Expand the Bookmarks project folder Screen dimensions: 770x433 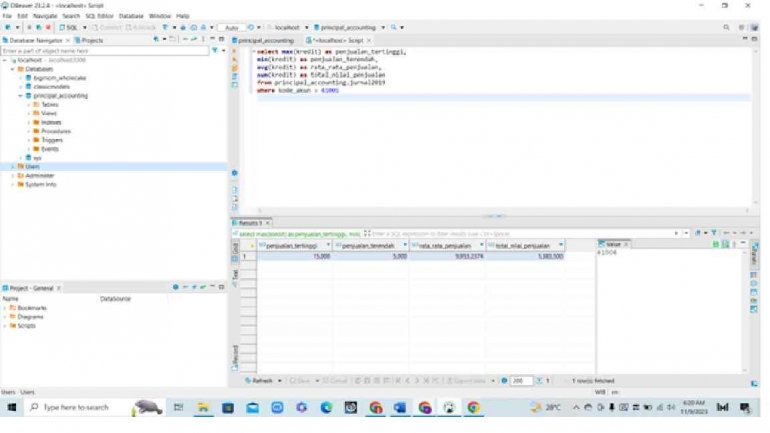coord(5,308)
